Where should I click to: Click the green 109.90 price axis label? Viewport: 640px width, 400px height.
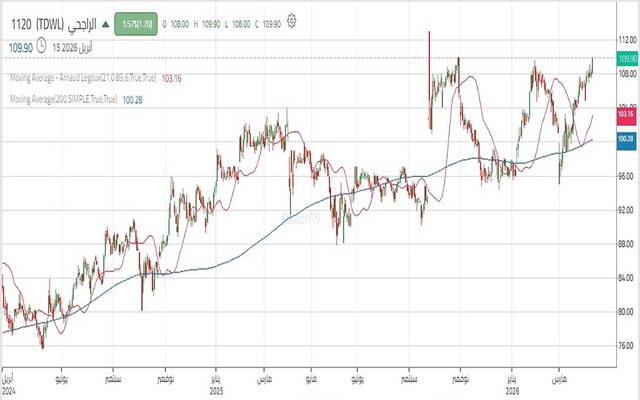[627, 59]
